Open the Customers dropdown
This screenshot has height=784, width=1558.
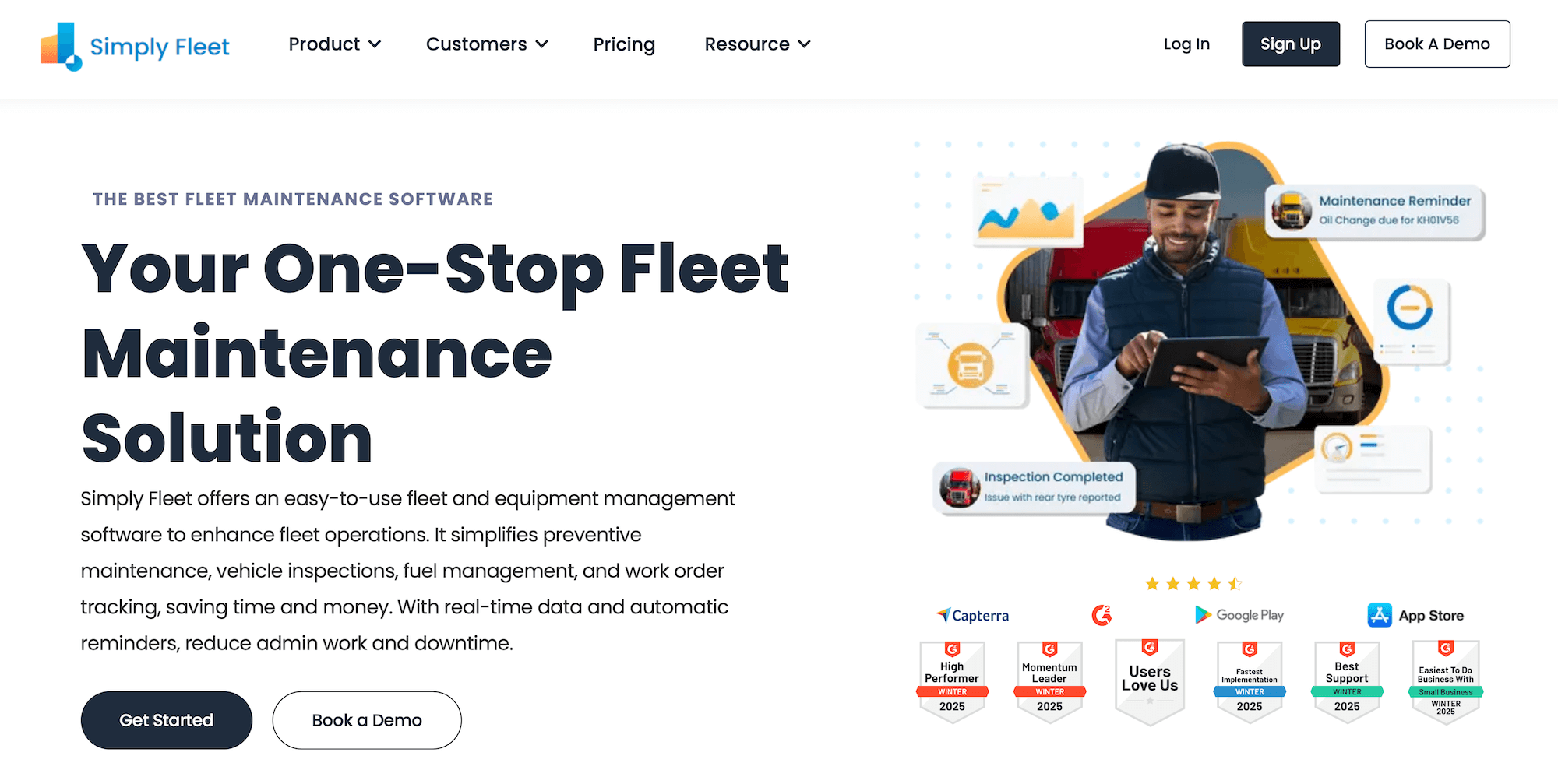pyautogui.click(x=486, y=44)
